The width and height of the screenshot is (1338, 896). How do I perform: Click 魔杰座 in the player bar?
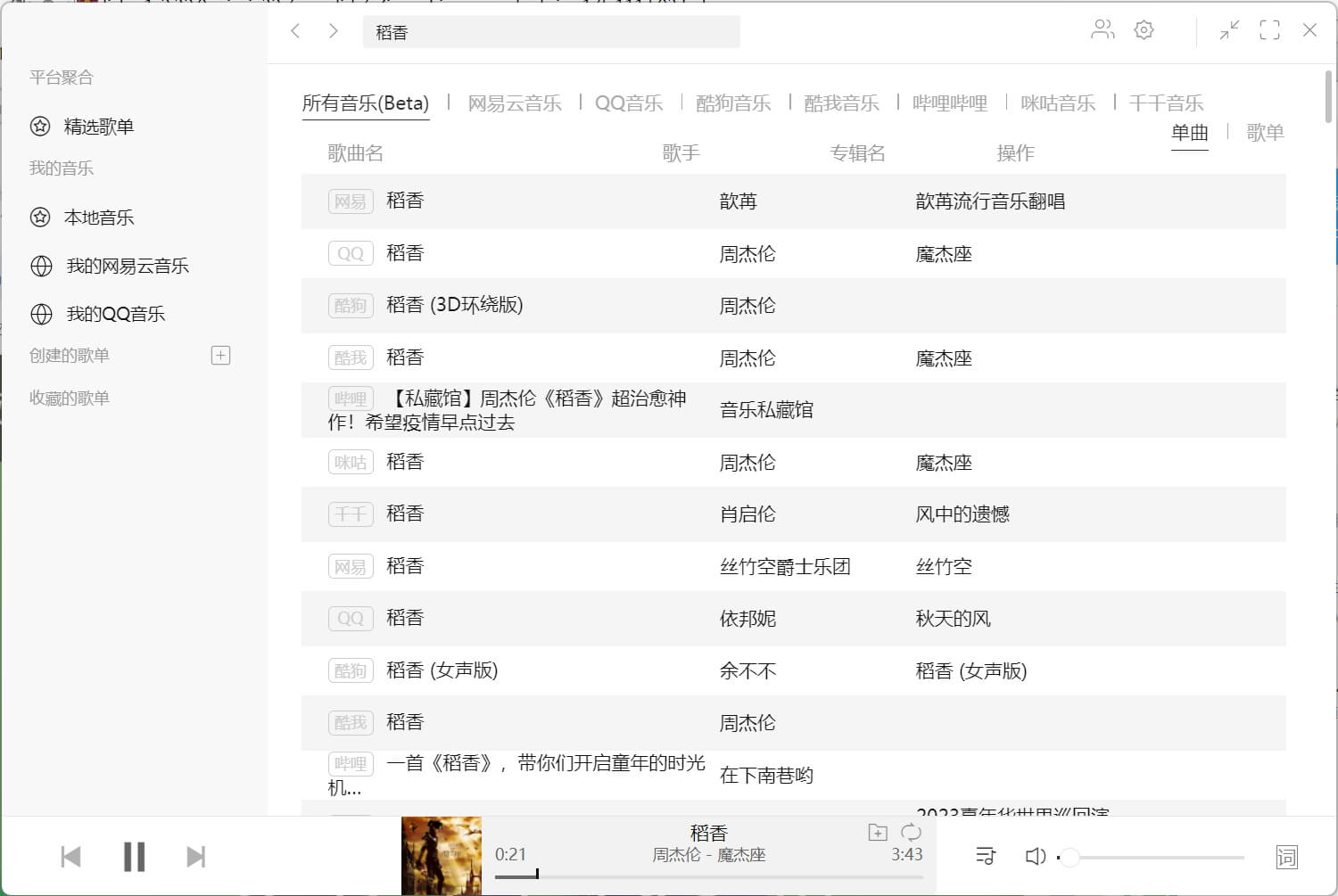tap(741, 855)
